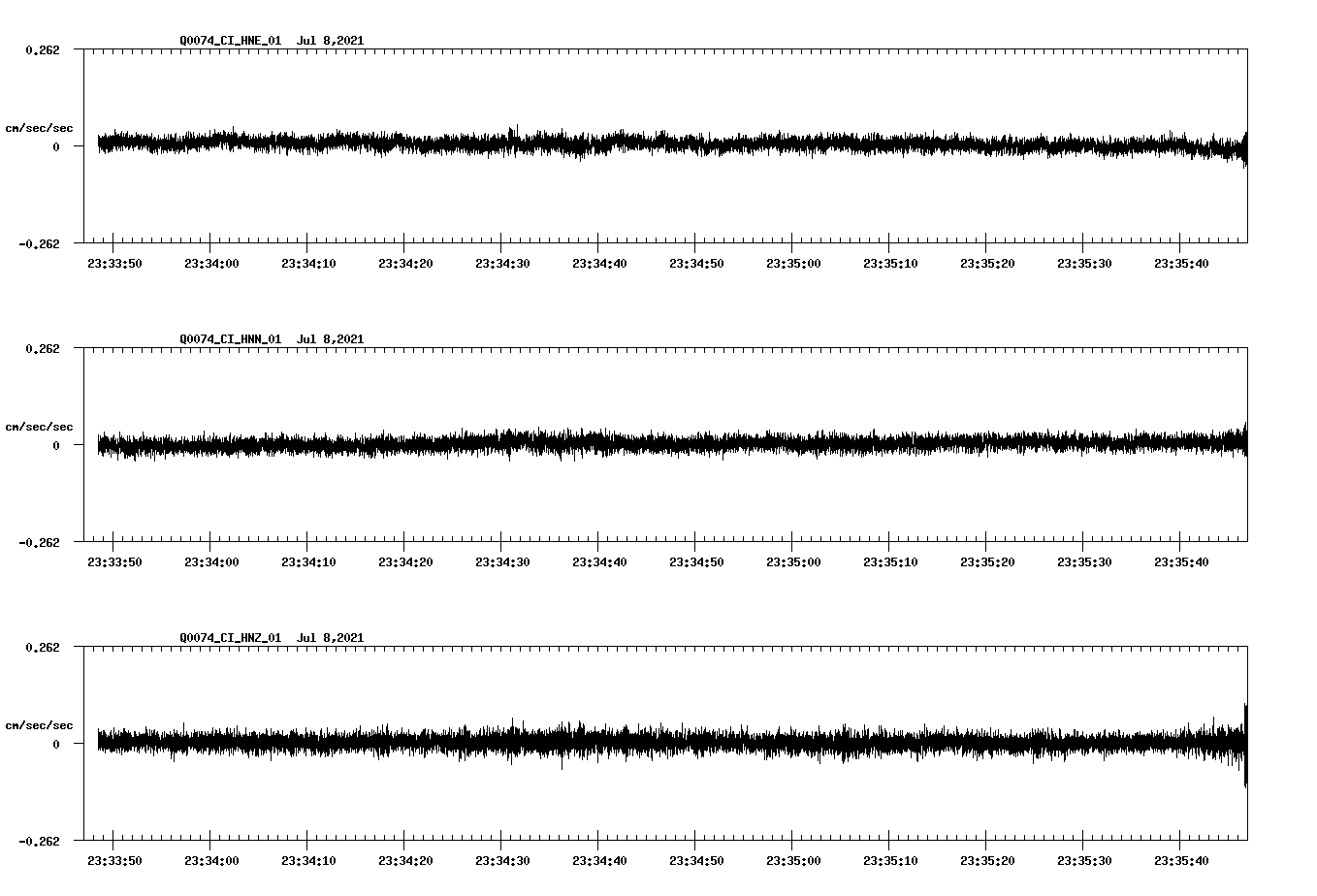This screenshot has width=1317, height=896.
Task: Click the 23:34:30 time label under HNN trace
Action: [x=502, y=560]
